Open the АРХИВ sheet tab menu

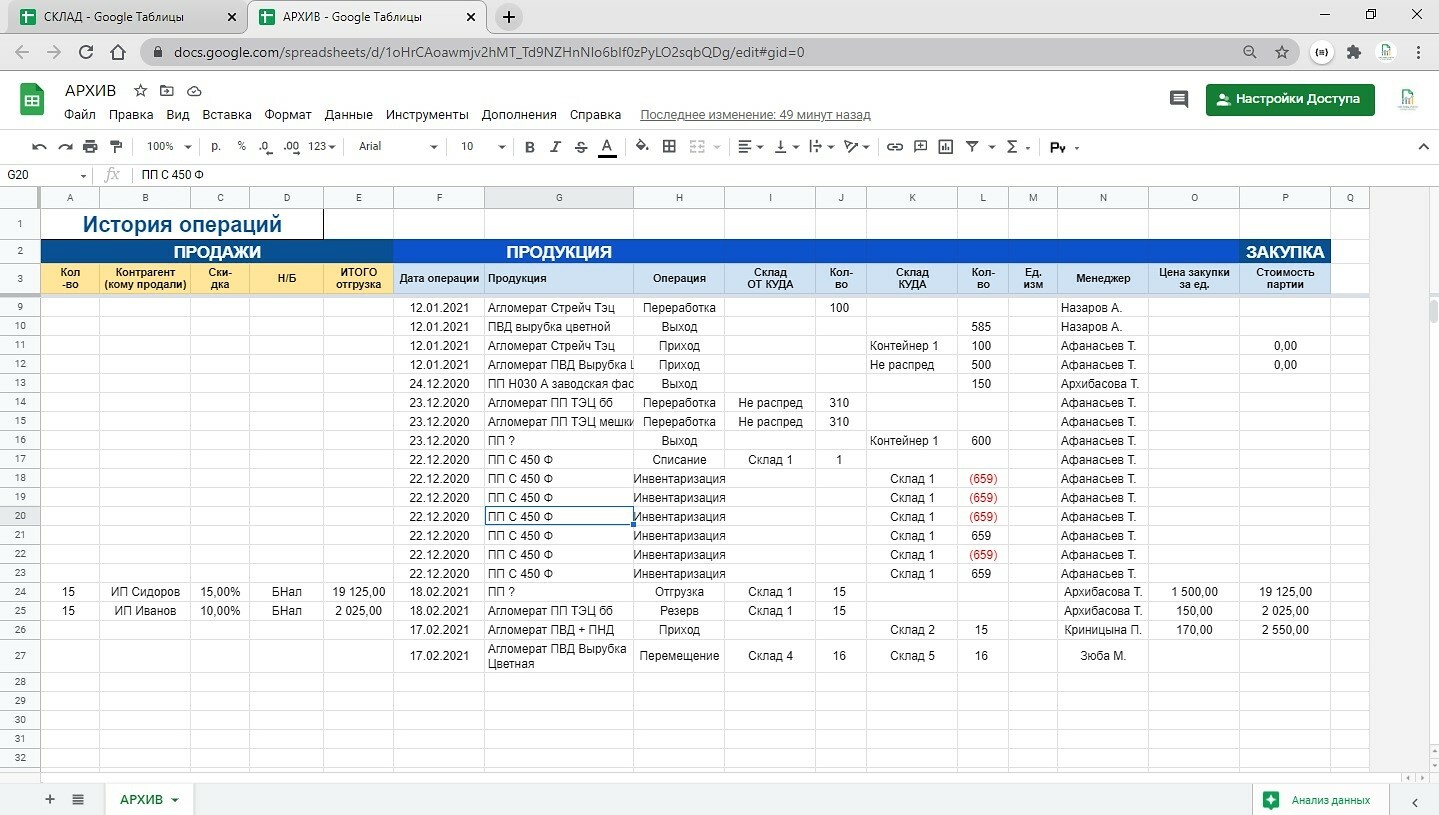tap(175, 800)
